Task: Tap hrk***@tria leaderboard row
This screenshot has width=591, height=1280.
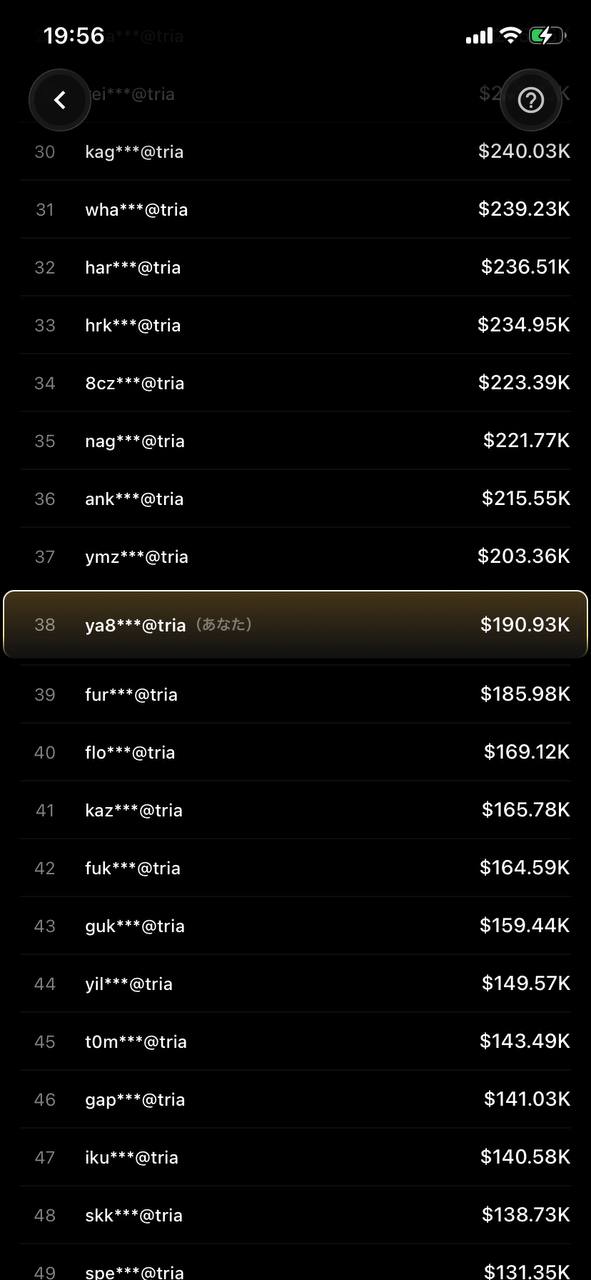Action: [295, 326]
